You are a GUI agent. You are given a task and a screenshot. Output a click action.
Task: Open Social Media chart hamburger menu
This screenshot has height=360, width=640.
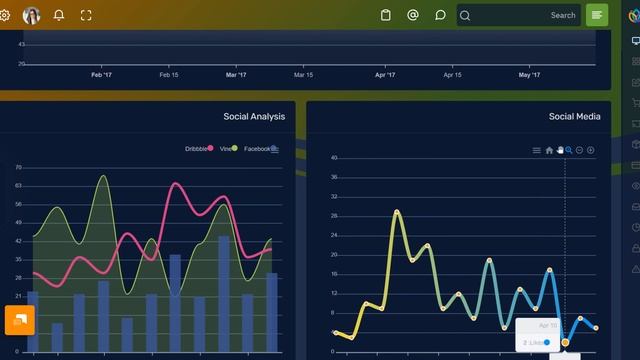coord(537,151)
